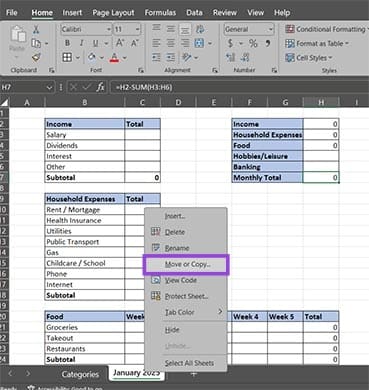Image resolution: width=369 pixels, height=390 pixels.
Task: Increase indent icon
Action: [170, 58]
